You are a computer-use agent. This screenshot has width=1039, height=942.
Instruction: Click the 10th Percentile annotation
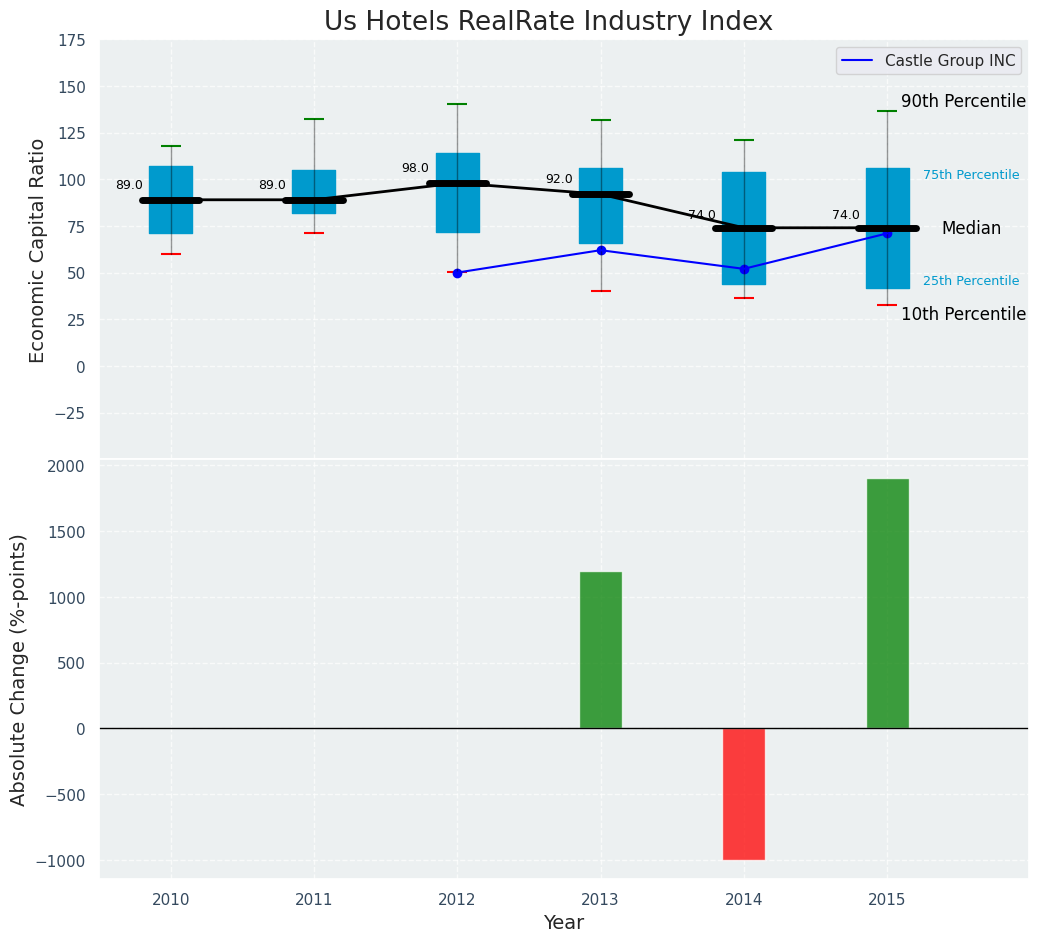[963, 315]
